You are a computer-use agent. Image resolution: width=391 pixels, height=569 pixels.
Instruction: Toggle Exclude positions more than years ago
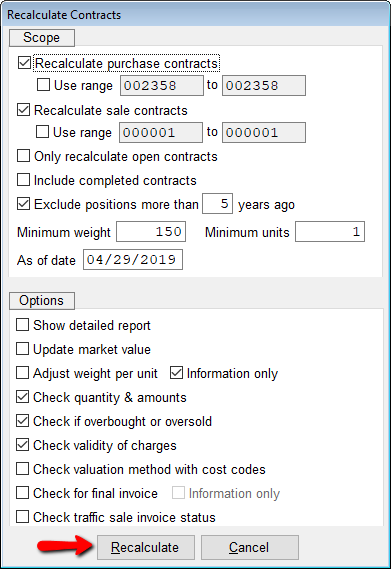tap(24, 204)
